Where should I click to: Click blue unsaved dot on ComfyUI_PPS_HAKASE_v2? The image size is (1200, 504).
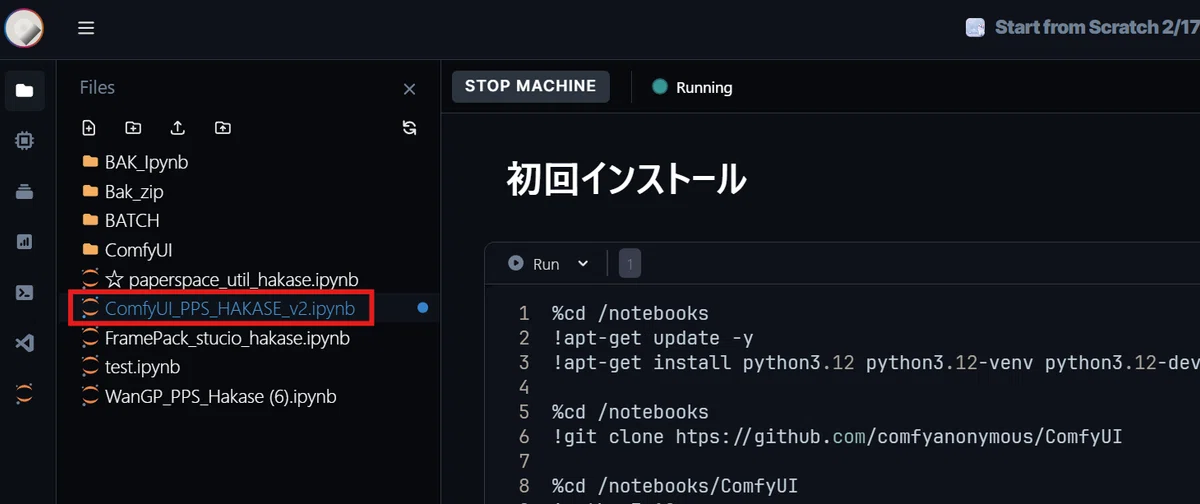click(x=422, y=308)
